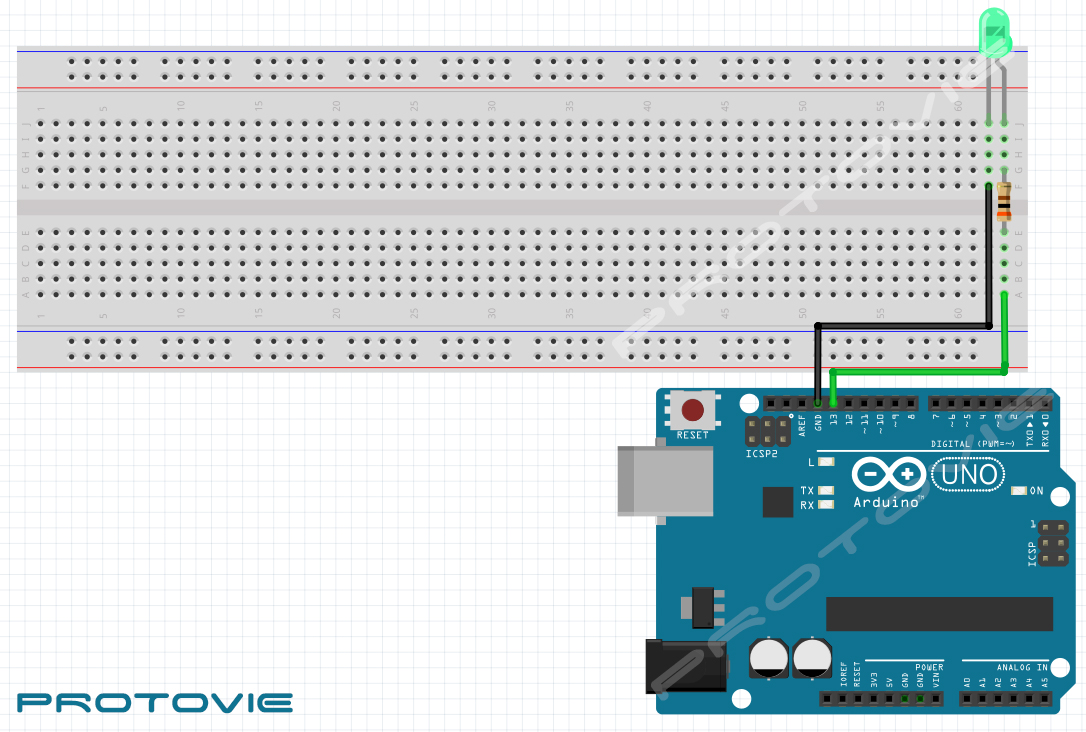Click the UNO label badge

click(x=967, y=475)
